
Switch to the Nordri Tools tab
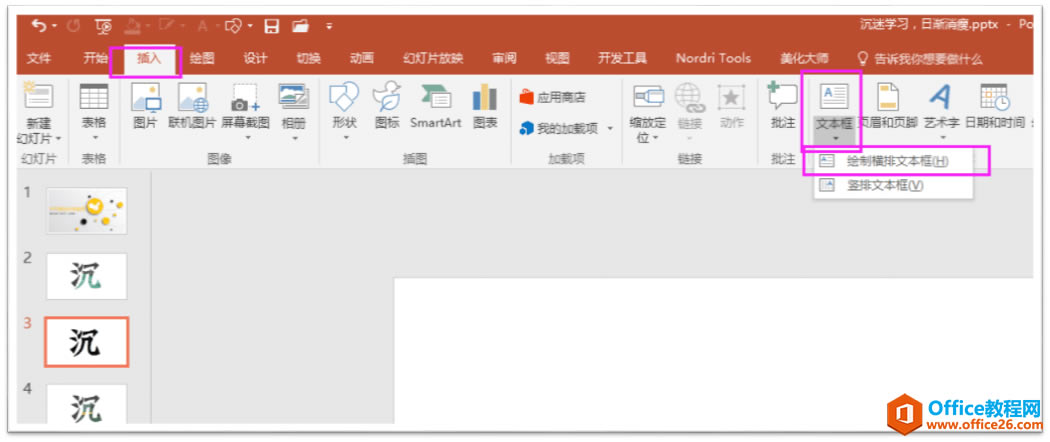[713, 58]
